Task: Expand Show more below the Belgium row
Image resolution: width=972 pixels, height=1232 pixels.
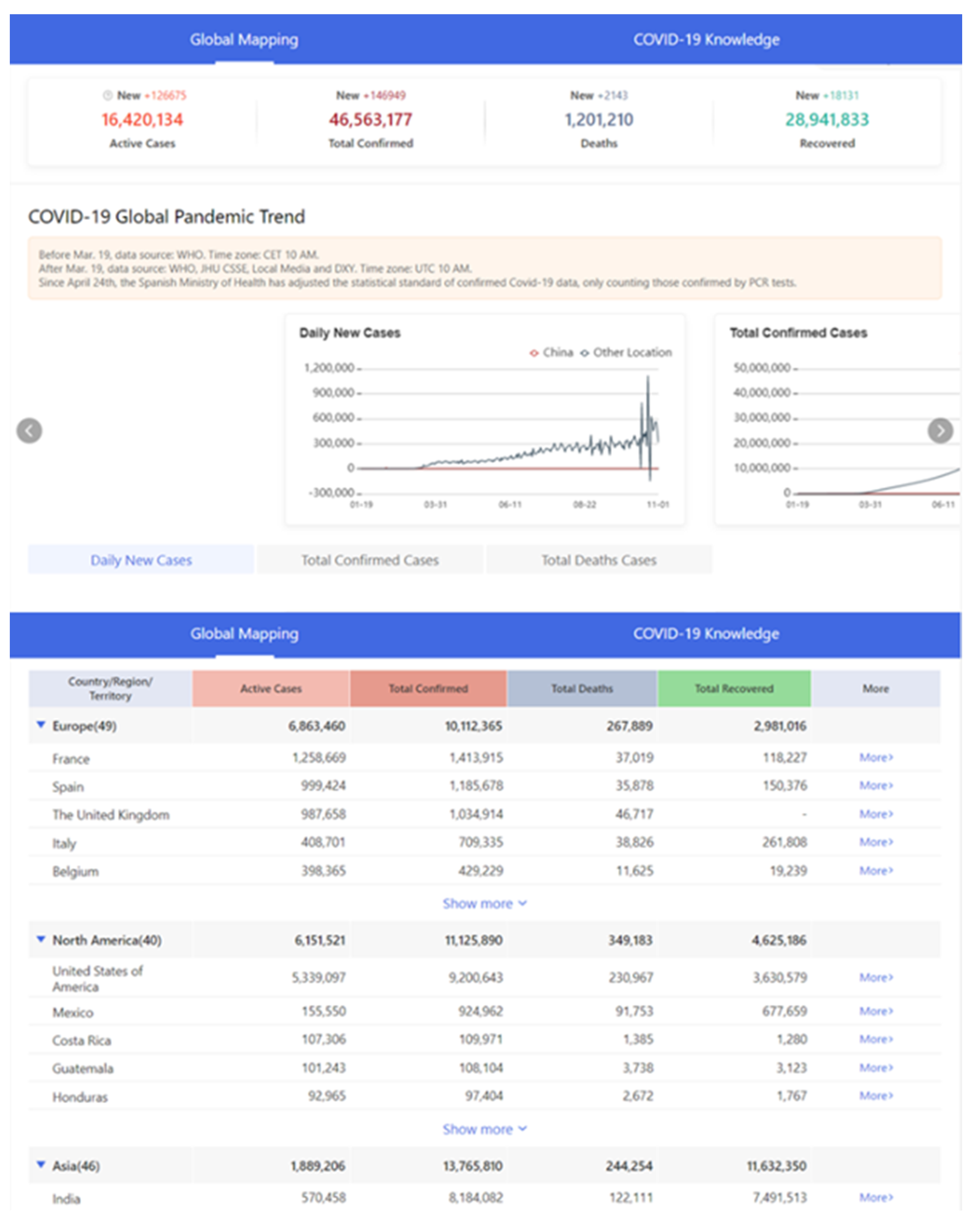Action: tap(485, 903)
